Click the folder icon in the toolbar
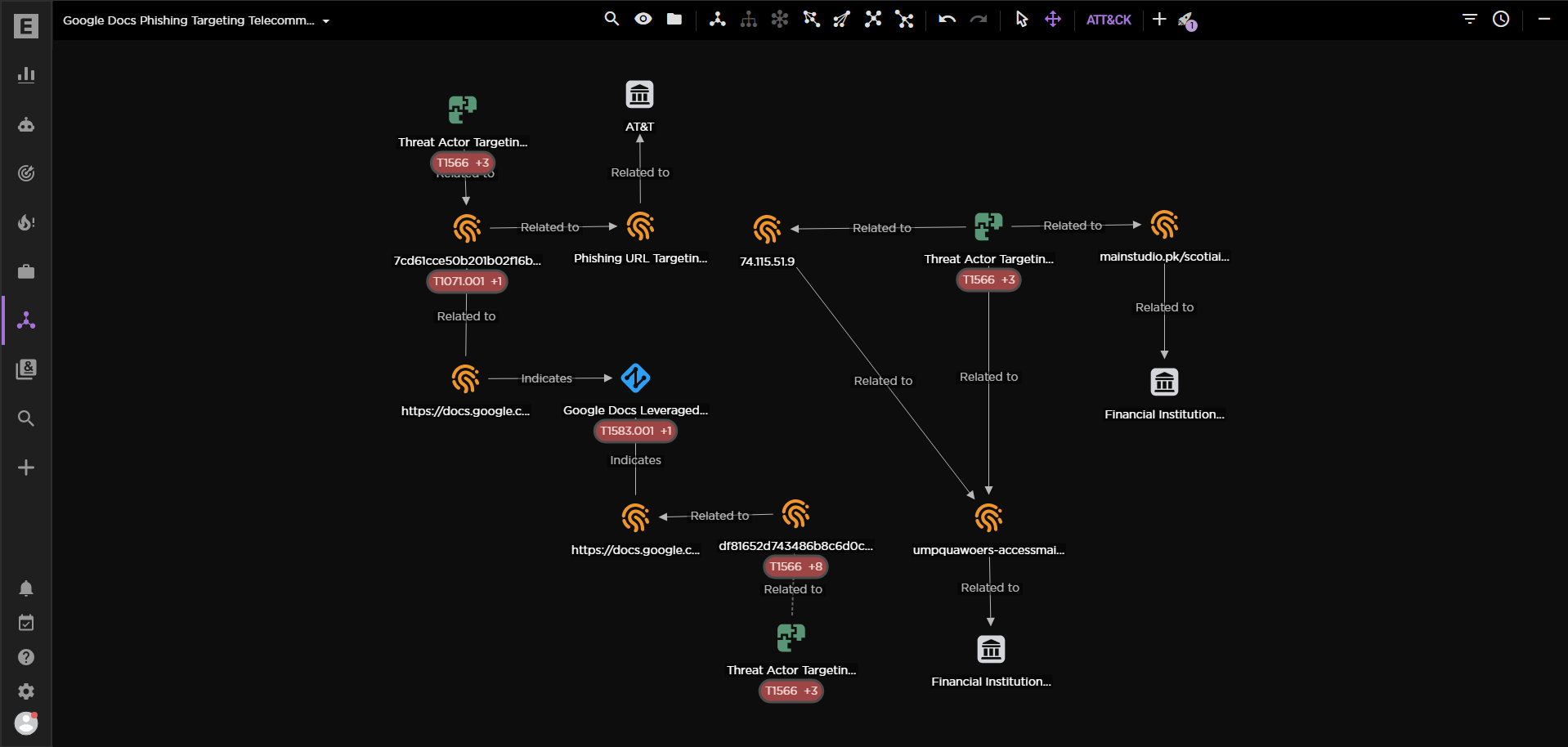Image resolution: width=1568 pixels, height=747 pixels. click(674, 19)
